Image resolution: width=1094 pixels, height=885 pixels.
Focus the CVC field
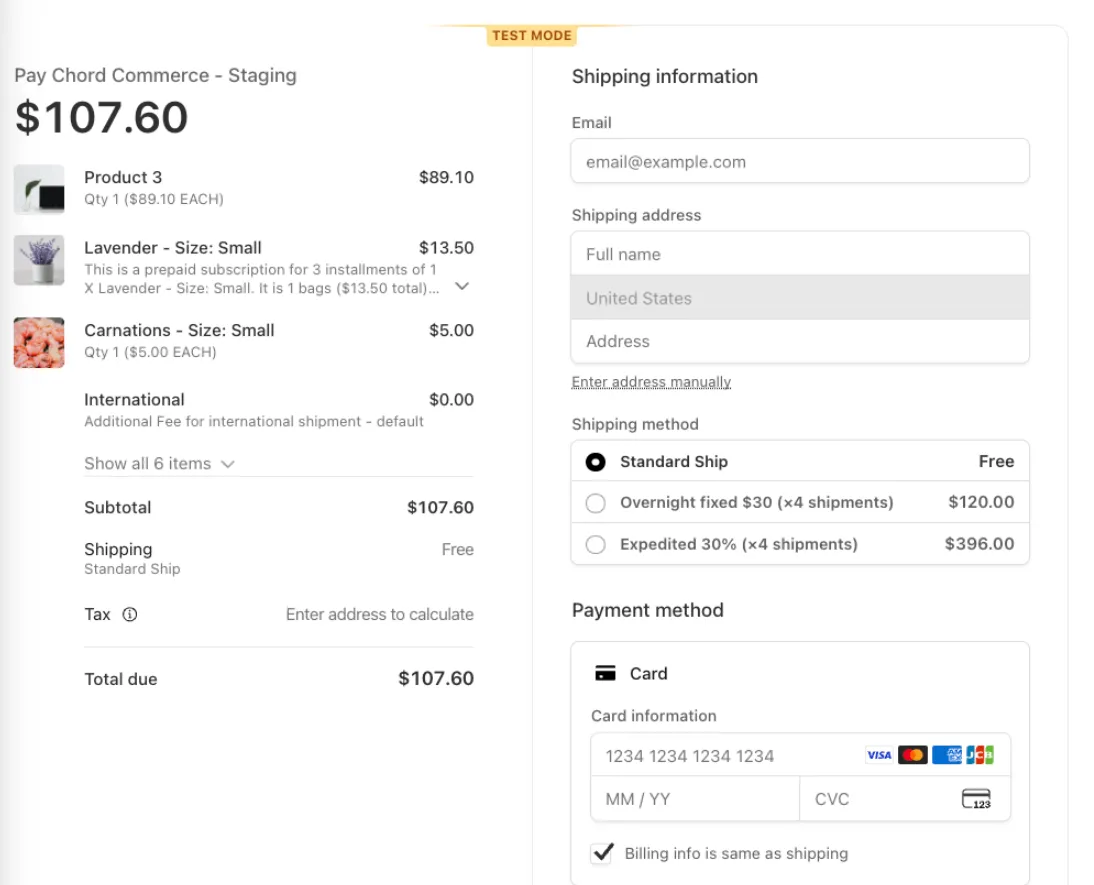coord(904,798)
